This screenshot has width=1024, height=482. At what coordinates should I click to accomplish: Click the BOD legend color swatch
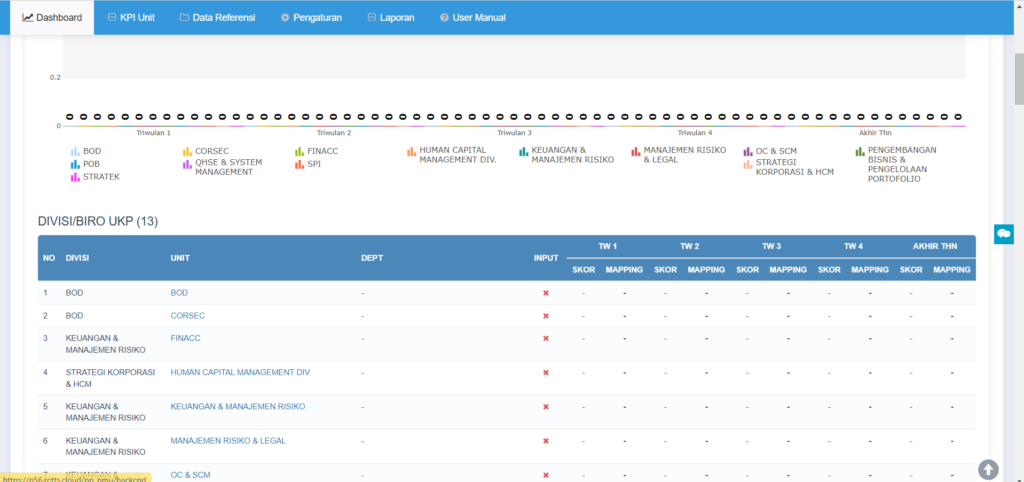click(x=75, y=151)
